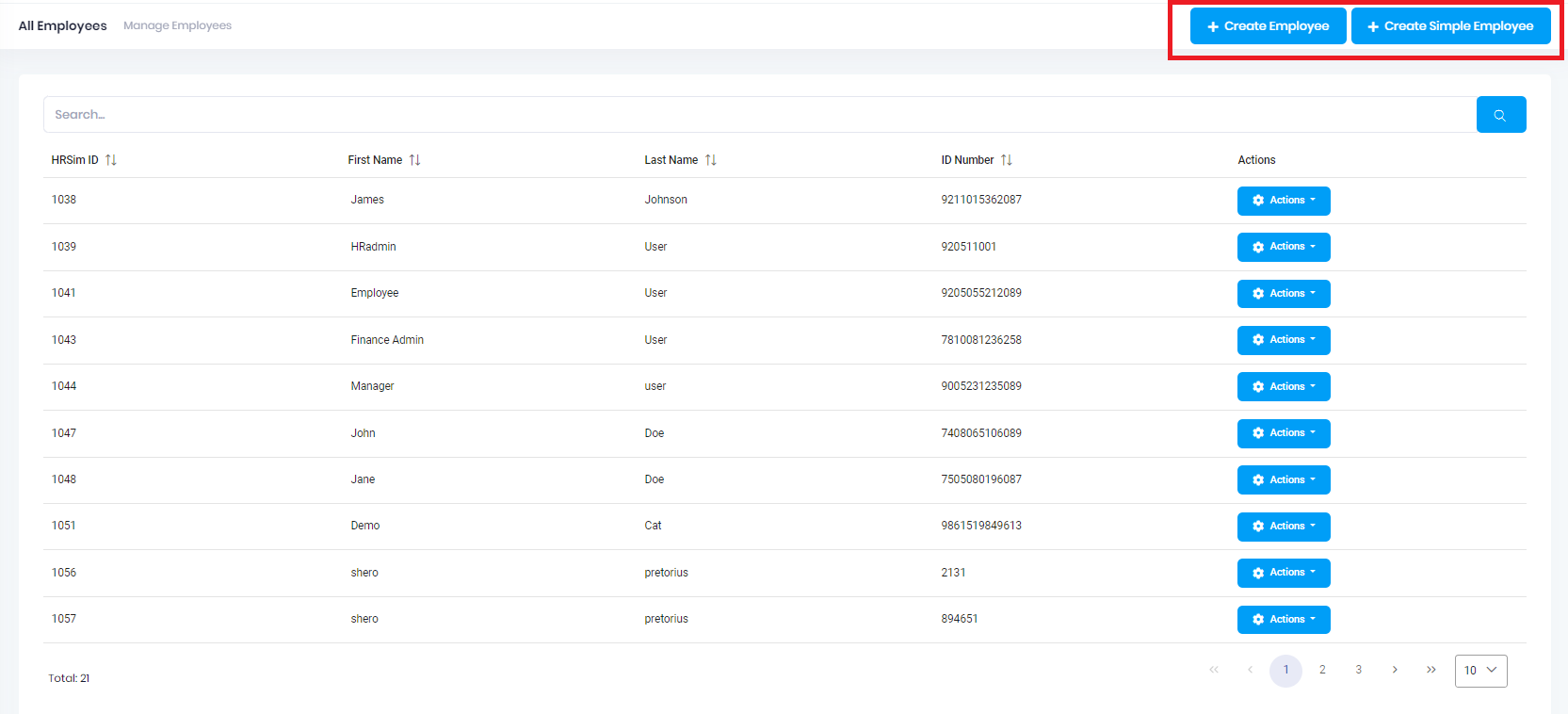This screenshot has width=1568, height=714.
Task: Click ID number 920511001
Action: 968,247
